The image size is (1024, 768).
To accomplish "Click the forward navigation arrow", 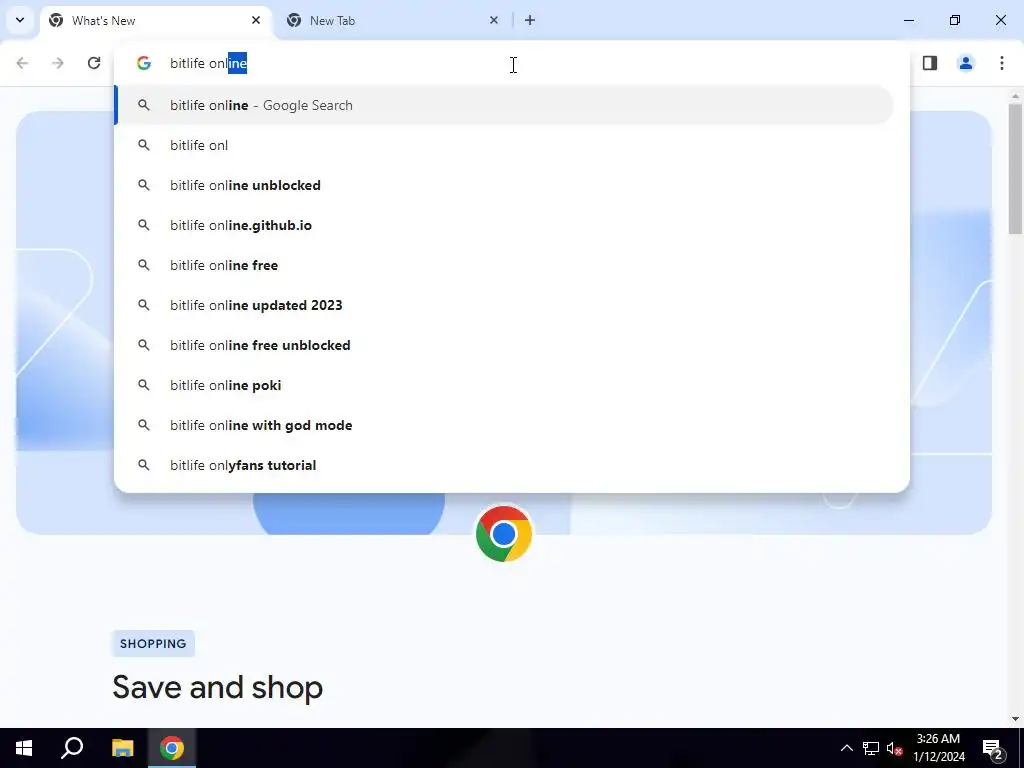I will [58, 63].
